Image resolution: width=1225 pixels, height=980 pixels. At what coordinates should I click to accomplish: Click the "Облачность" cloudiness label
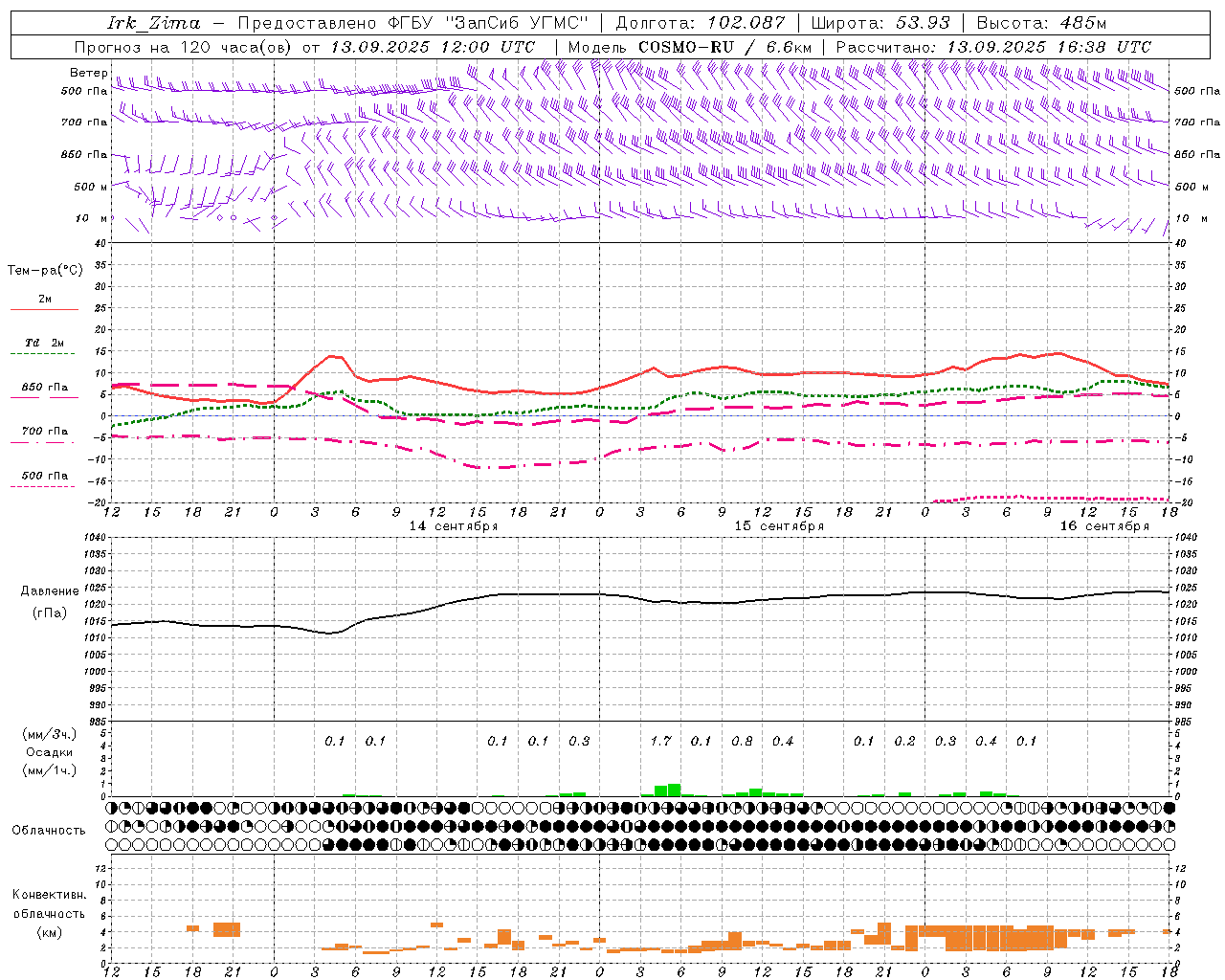pyautogui.click(x=49, y=830)
